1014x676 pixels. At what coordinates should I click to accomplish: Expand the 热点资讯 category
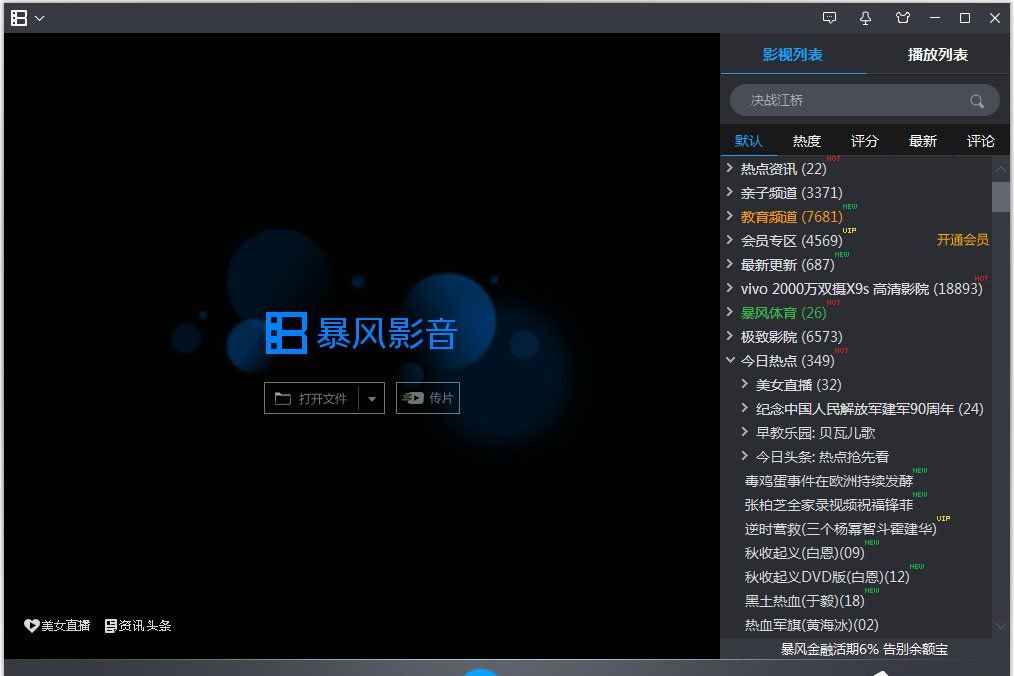pos(730,168)
